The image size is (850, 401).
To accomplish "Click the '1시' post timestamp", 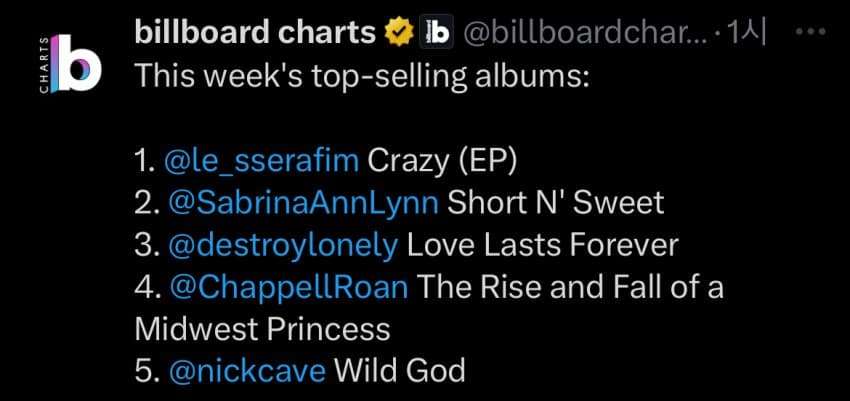I will (749, 33).
